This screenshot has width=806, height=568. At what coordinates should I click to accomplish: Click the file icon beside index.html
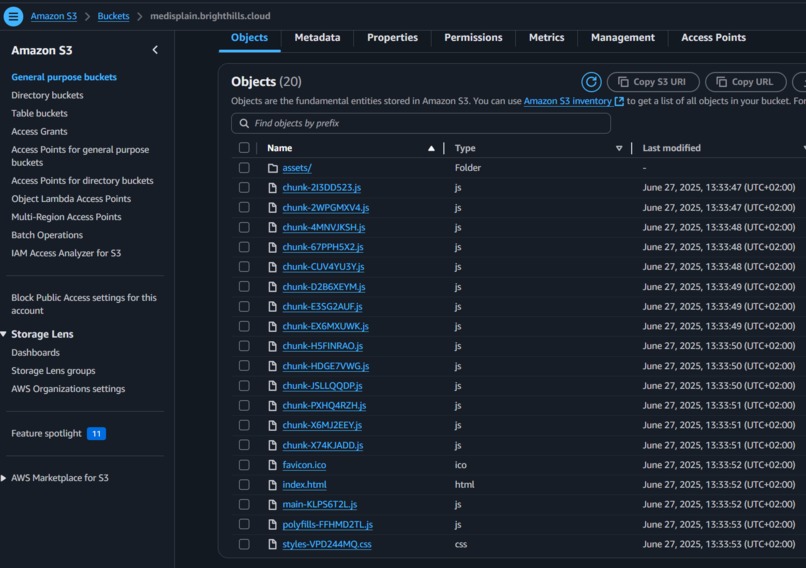(x=273, y=485)
